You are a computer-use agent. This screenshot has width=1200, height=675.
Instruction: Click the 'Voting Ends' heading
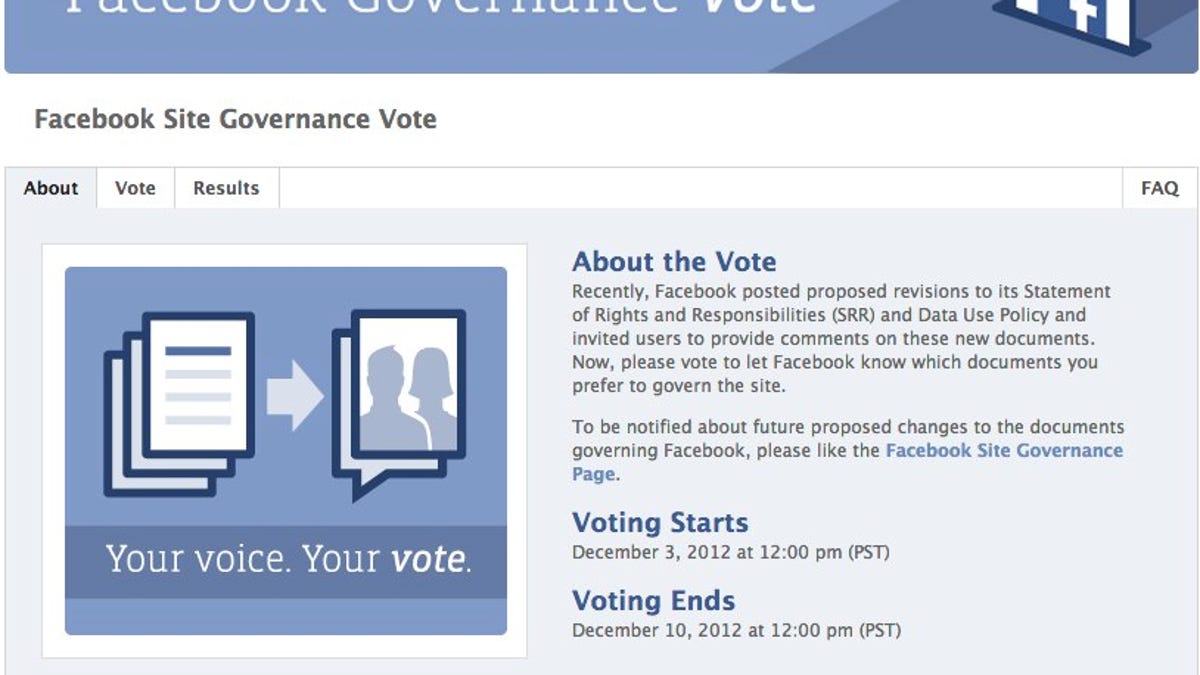(x=653, y=601)
